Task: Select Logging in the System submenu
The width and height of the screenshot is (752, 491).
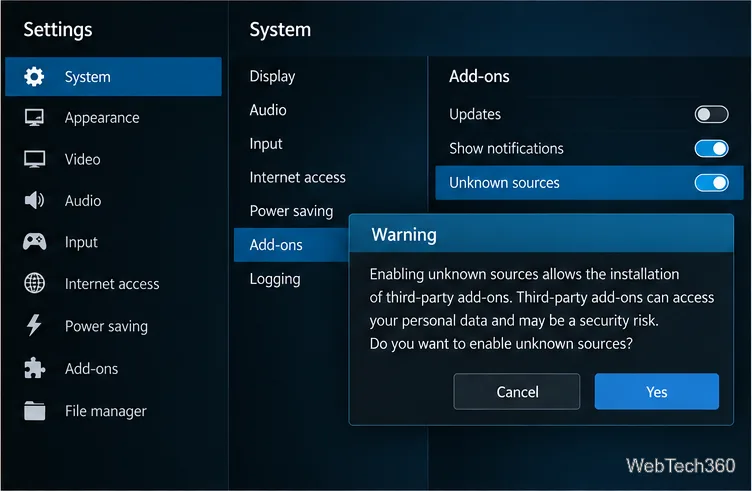Action: point(275,279)
